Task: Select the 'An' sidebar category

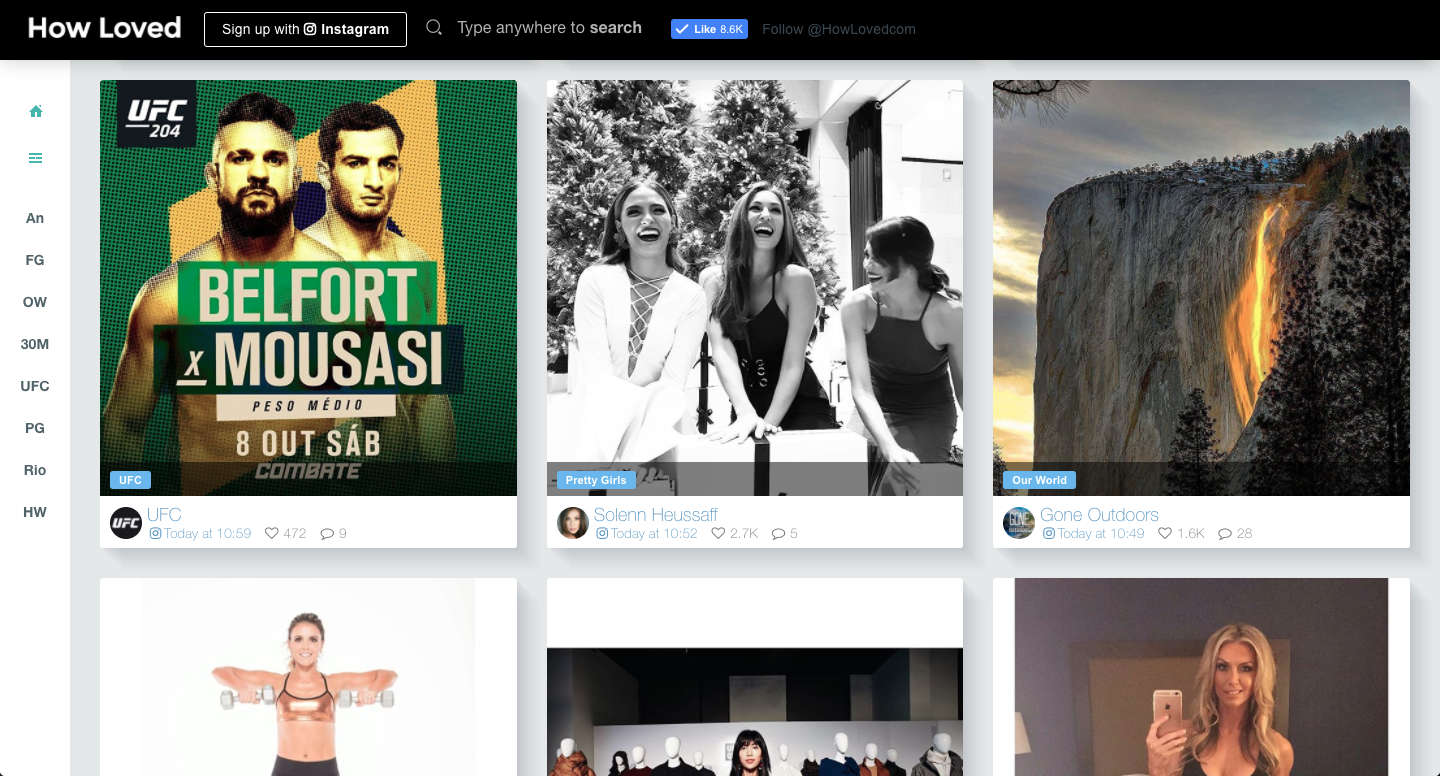Action: [35, 218]
